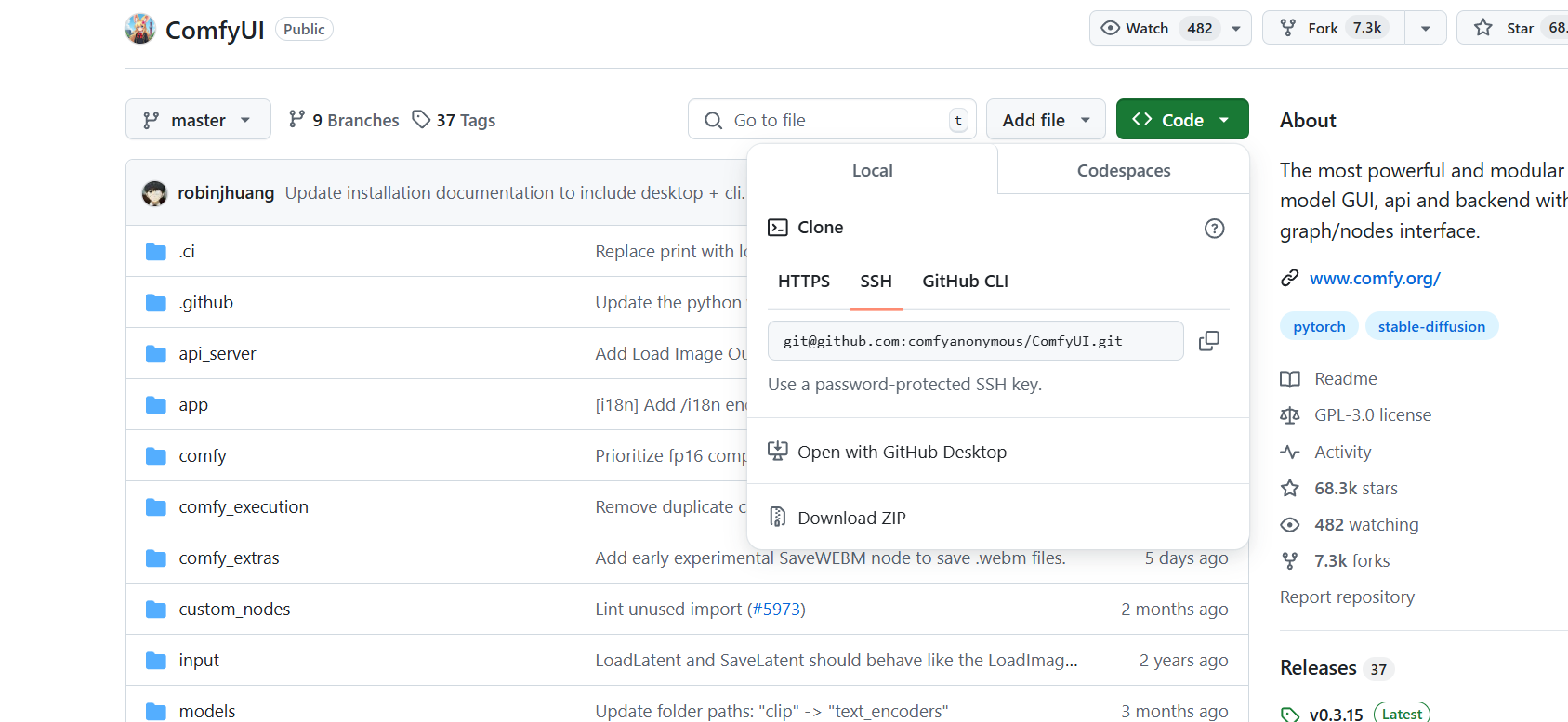Click the ComfyUI repository avatar image
The width and height of the screenshot is (1568, 722).
(x=140, y=29)
